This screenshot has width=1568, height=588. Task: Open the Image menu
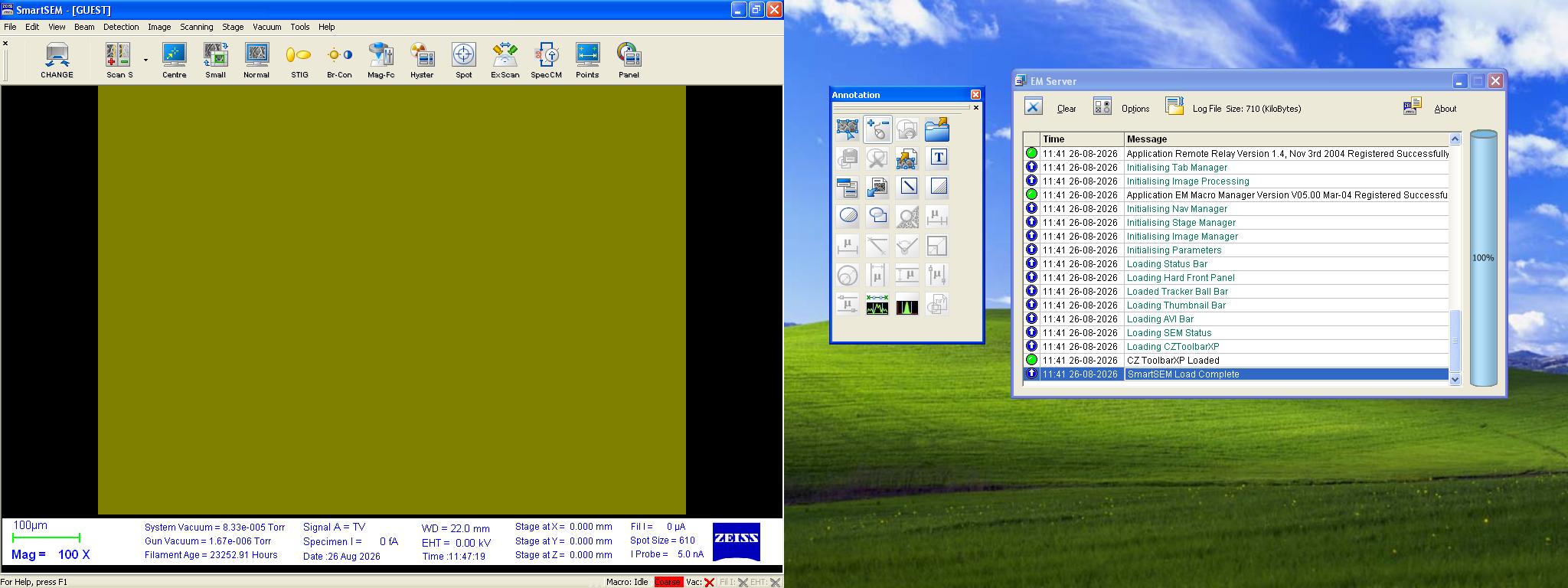tap(159, 27)
